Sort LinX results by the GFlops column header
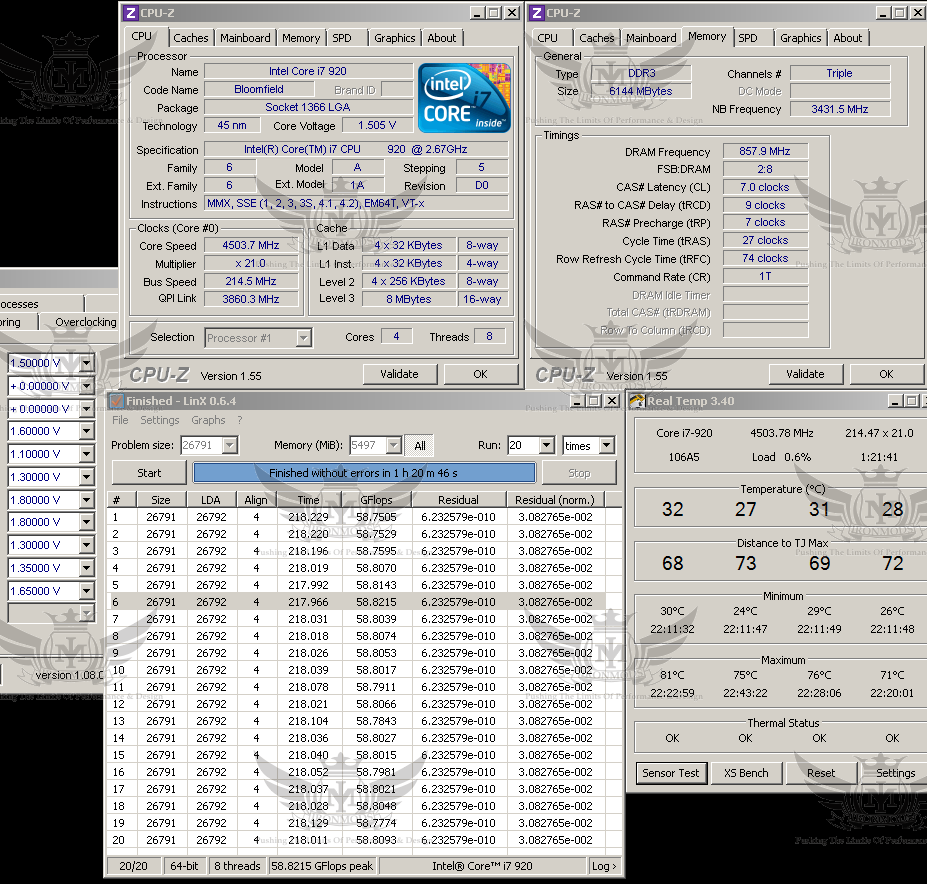 pos(376,500)
